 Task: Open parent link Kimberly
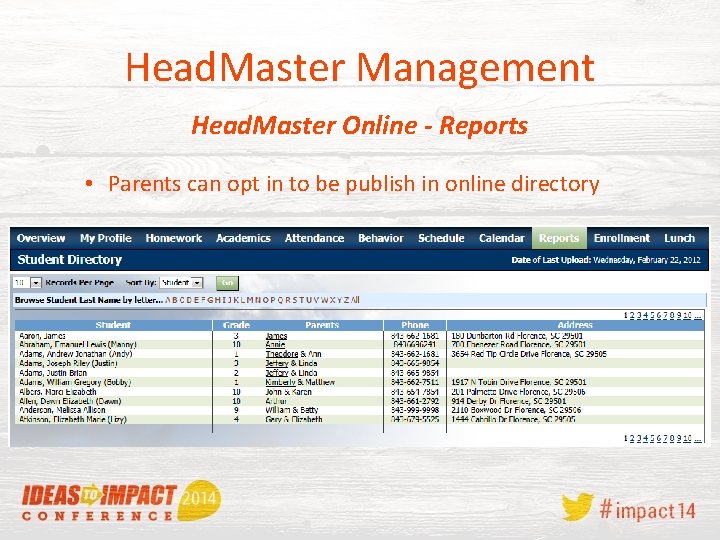click(281, 382)
